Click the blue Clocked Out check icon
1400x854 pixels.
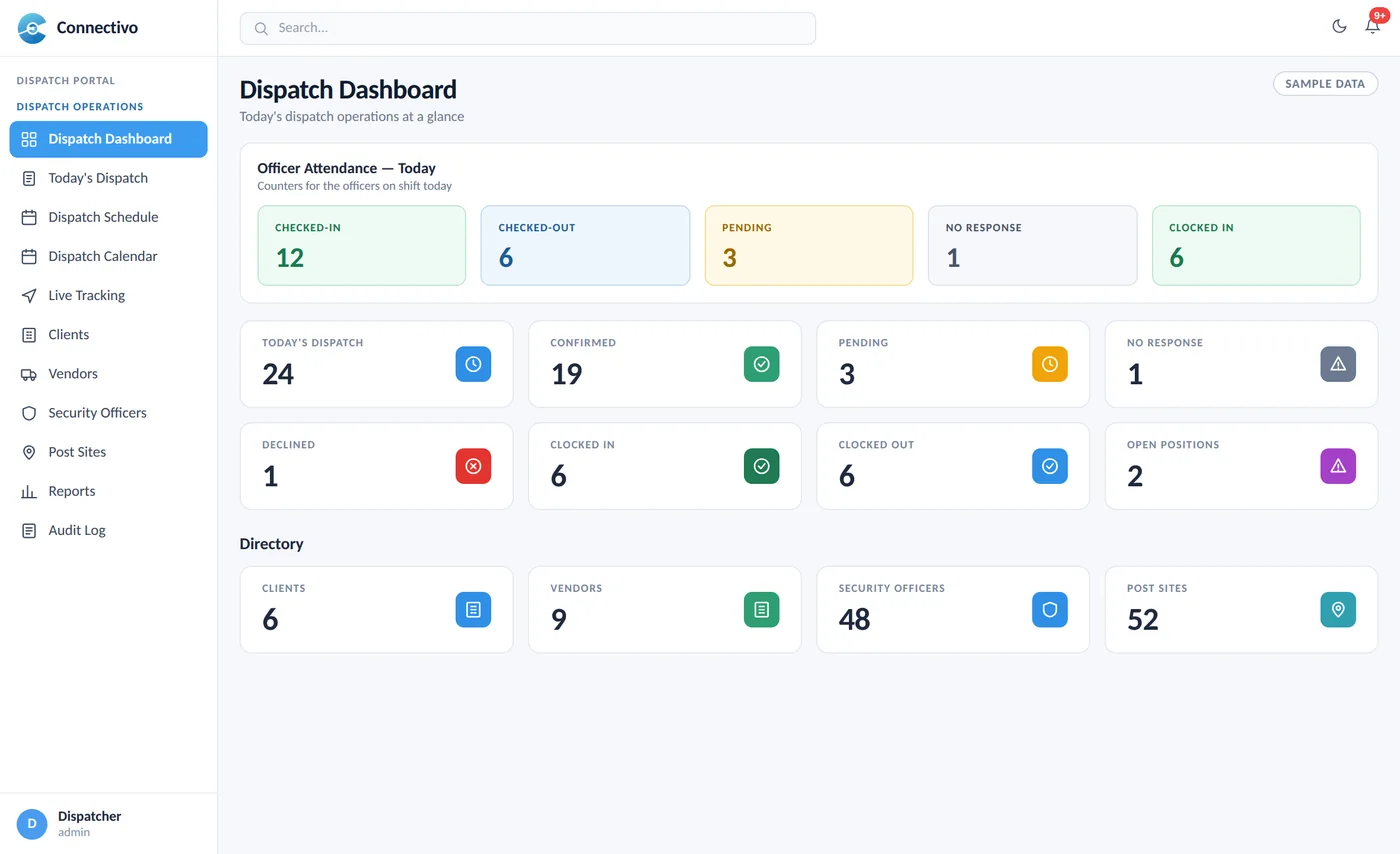[1050, 466]
